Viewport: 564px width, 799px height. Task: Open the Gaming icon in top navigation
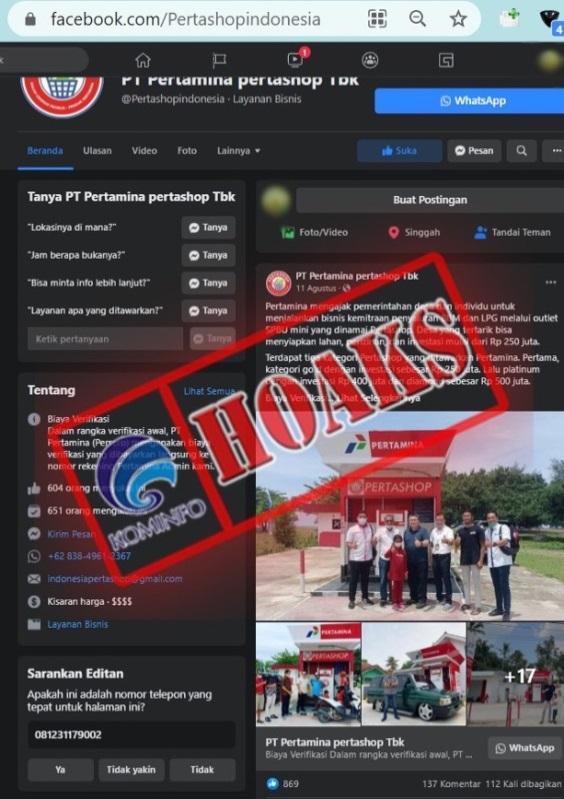point(446,60)
